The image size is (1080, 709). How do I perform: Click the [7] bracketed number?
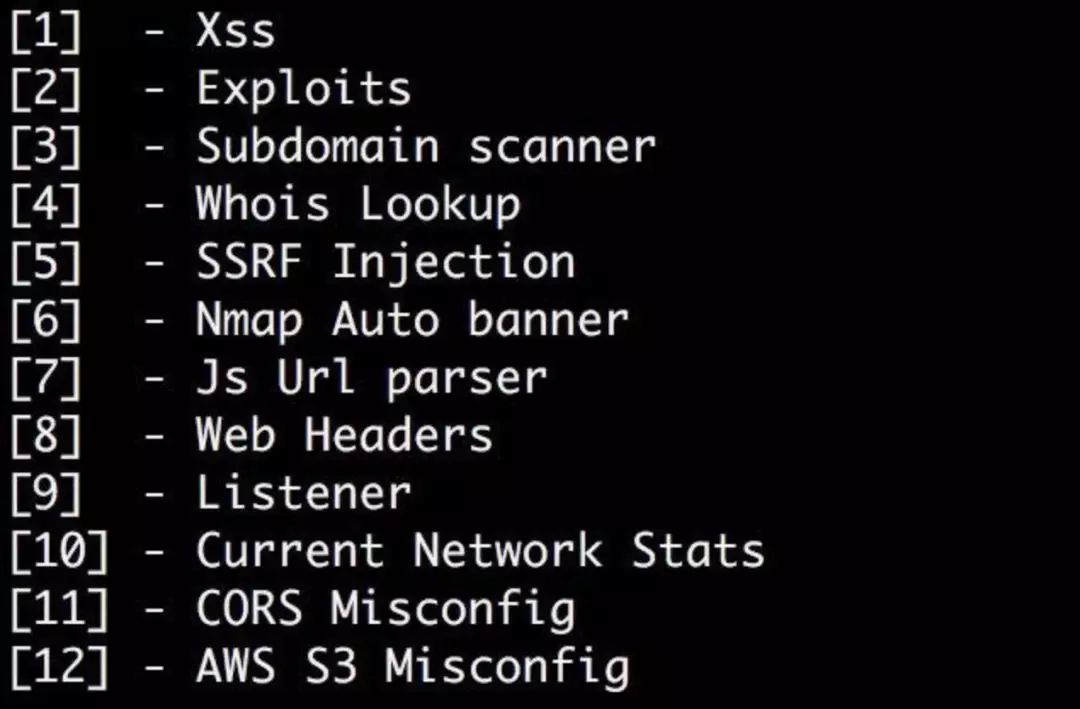pos(46,379)
